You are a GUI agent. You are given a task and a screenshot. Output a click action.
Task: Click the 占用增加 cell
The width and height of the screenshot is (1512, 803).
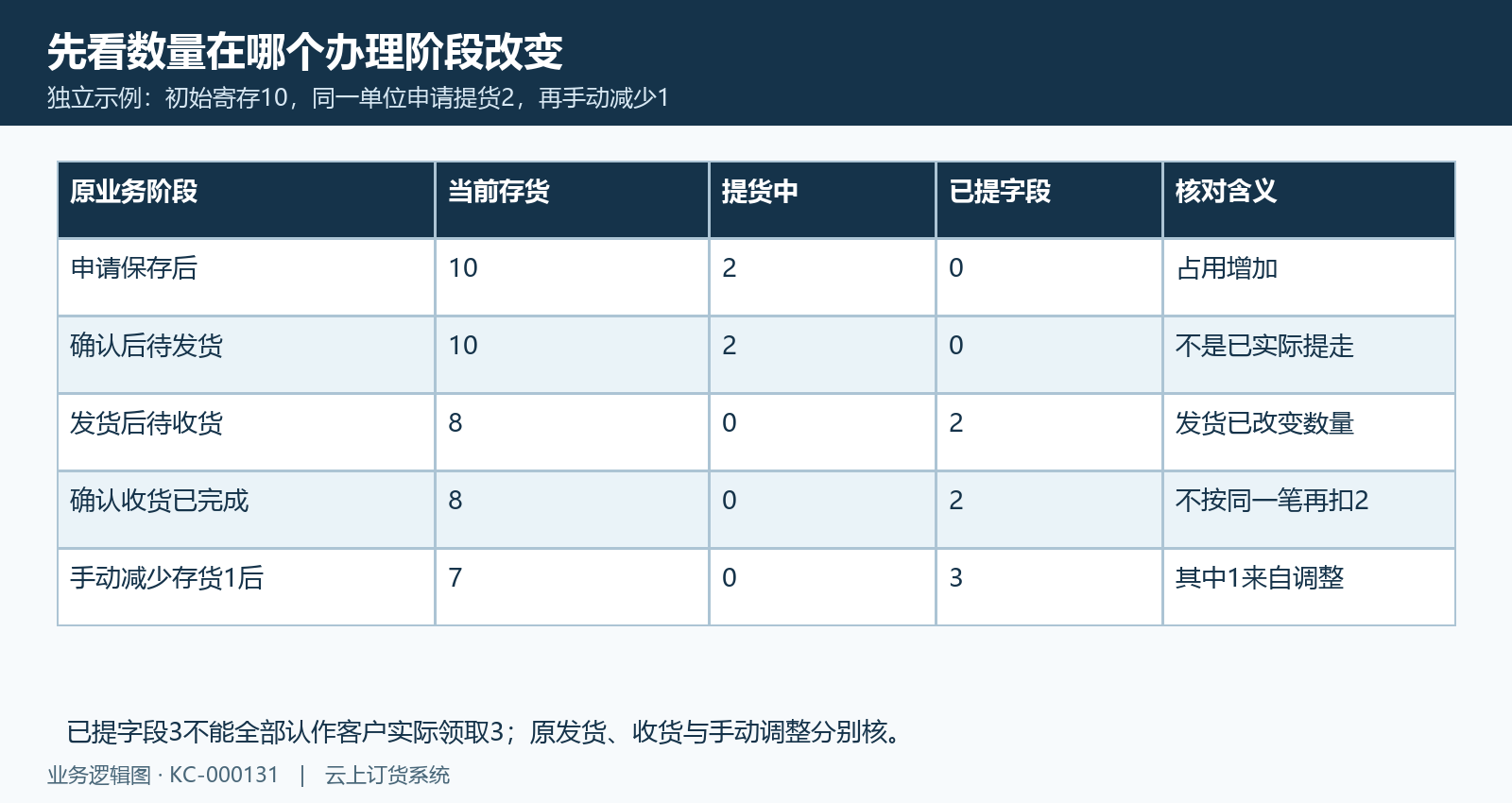[1227, 268]
